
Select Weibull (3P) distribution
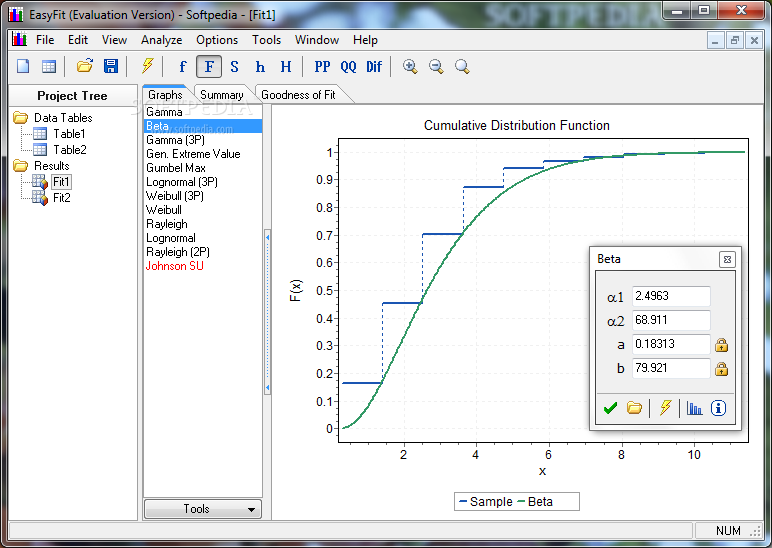click(203, 196)
